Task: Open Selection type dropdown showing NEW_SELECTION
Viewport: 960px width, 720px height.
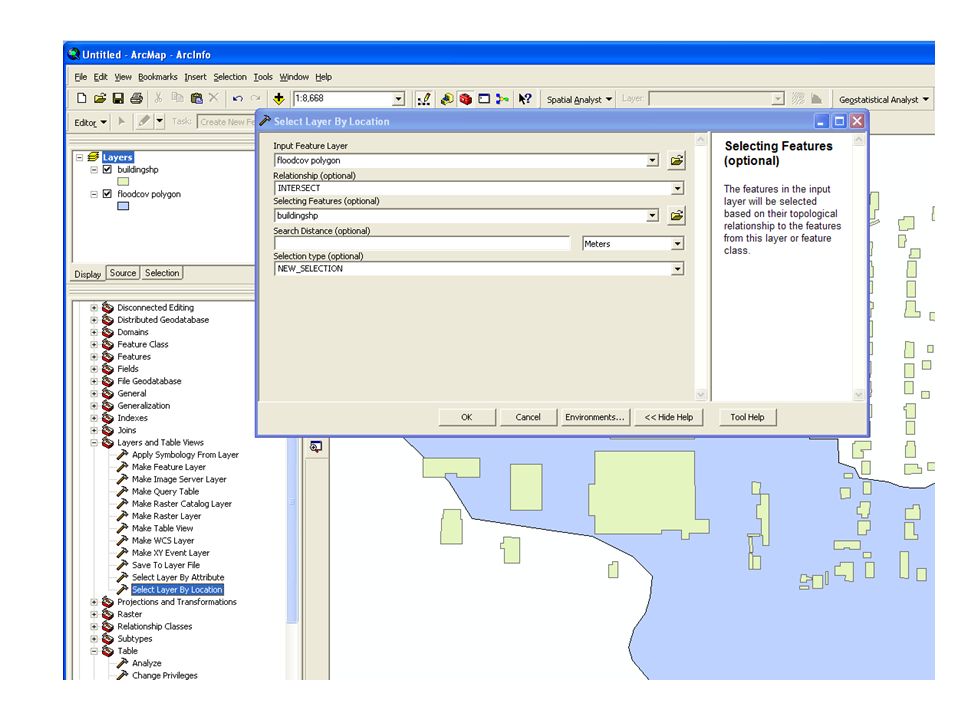Action: 677,269
